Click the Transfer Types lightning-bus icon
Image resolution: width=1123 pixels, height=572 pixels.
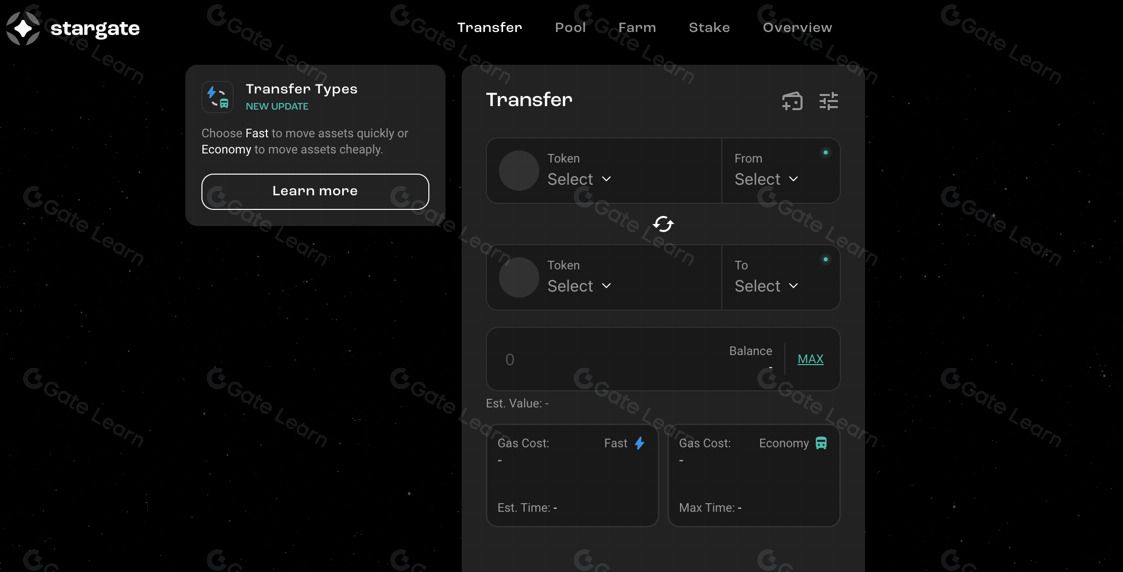tap(218, 97)
